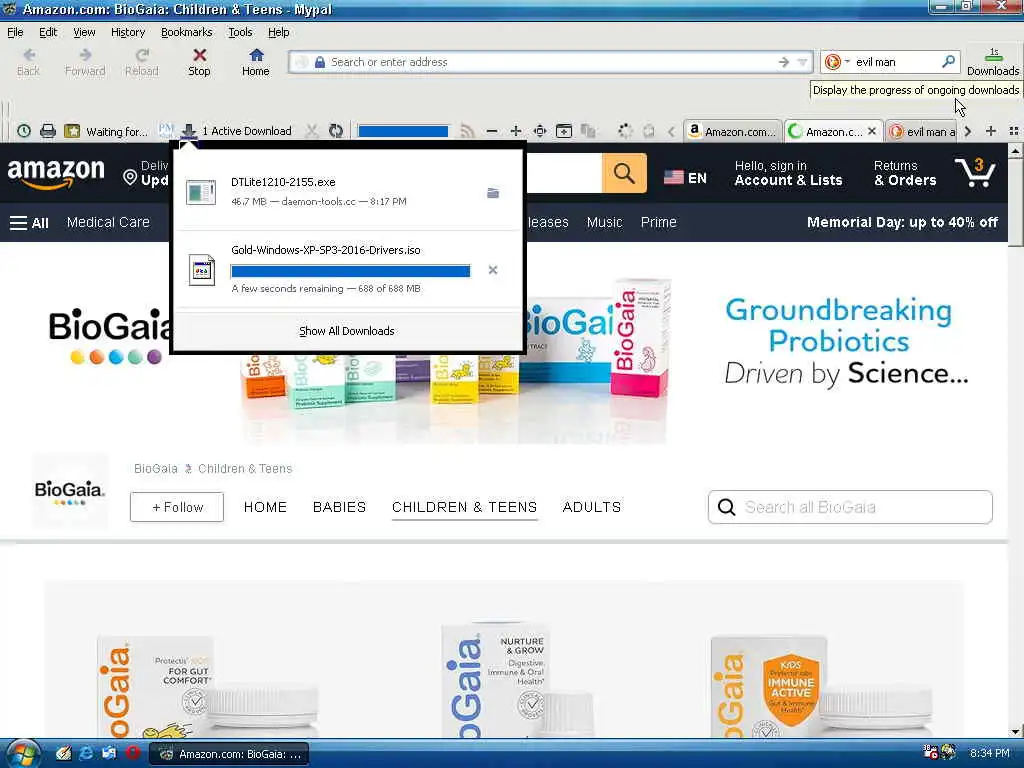Open the Amazon shopping cart
The image size is (1024, 768).
tap(975, 172)
